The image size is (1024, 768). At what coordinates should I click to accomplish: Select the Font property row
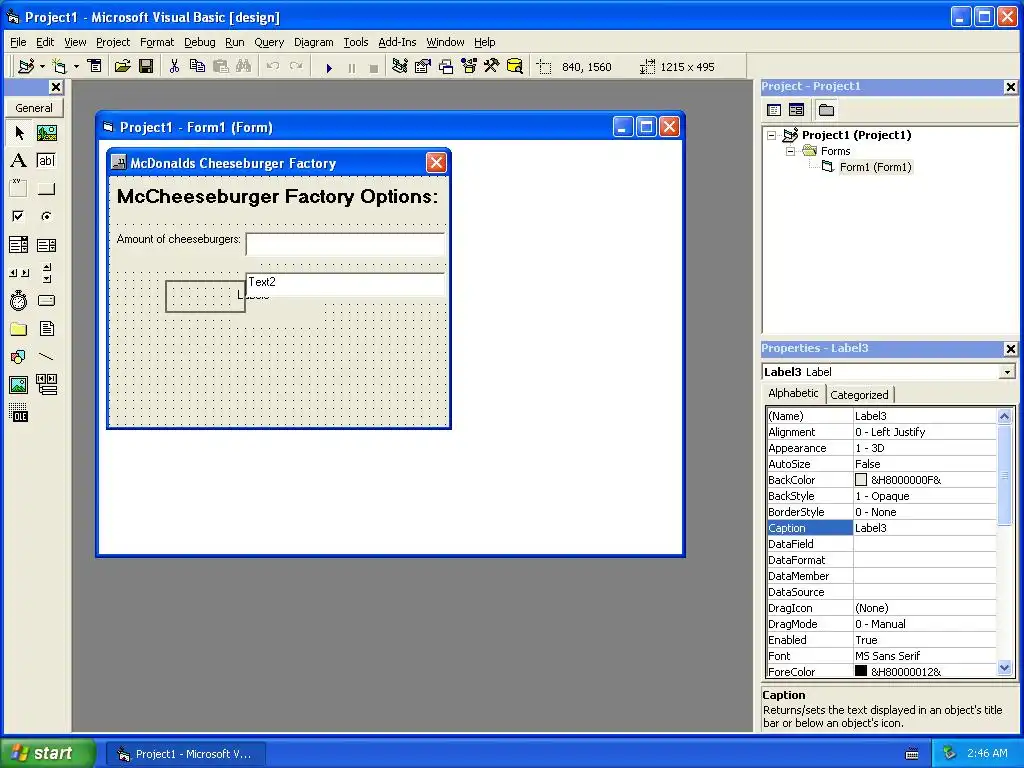(x=881, y=656)
